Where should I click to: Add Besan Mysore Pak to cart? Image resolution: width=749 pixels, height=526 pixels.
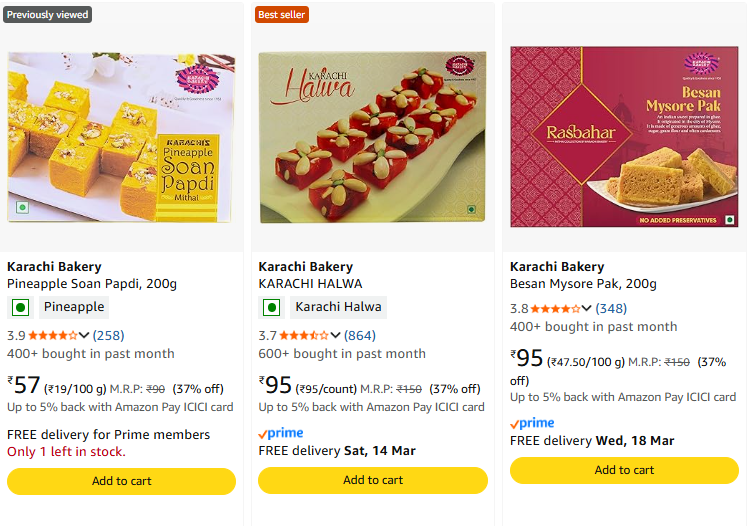[x=624, y=470]
